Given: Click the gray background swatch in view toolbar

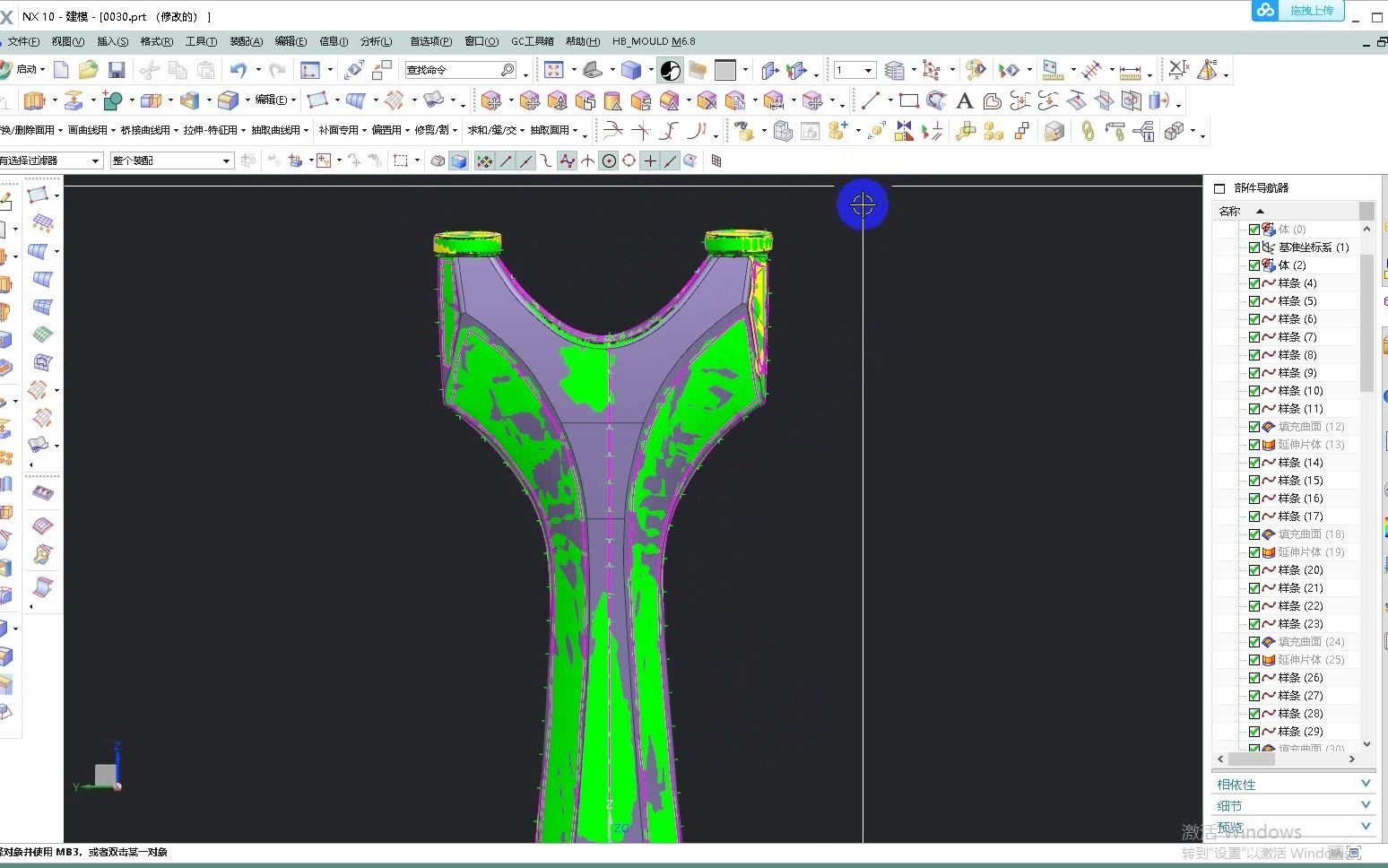Looking at the screenshot, I should point(725,70).
